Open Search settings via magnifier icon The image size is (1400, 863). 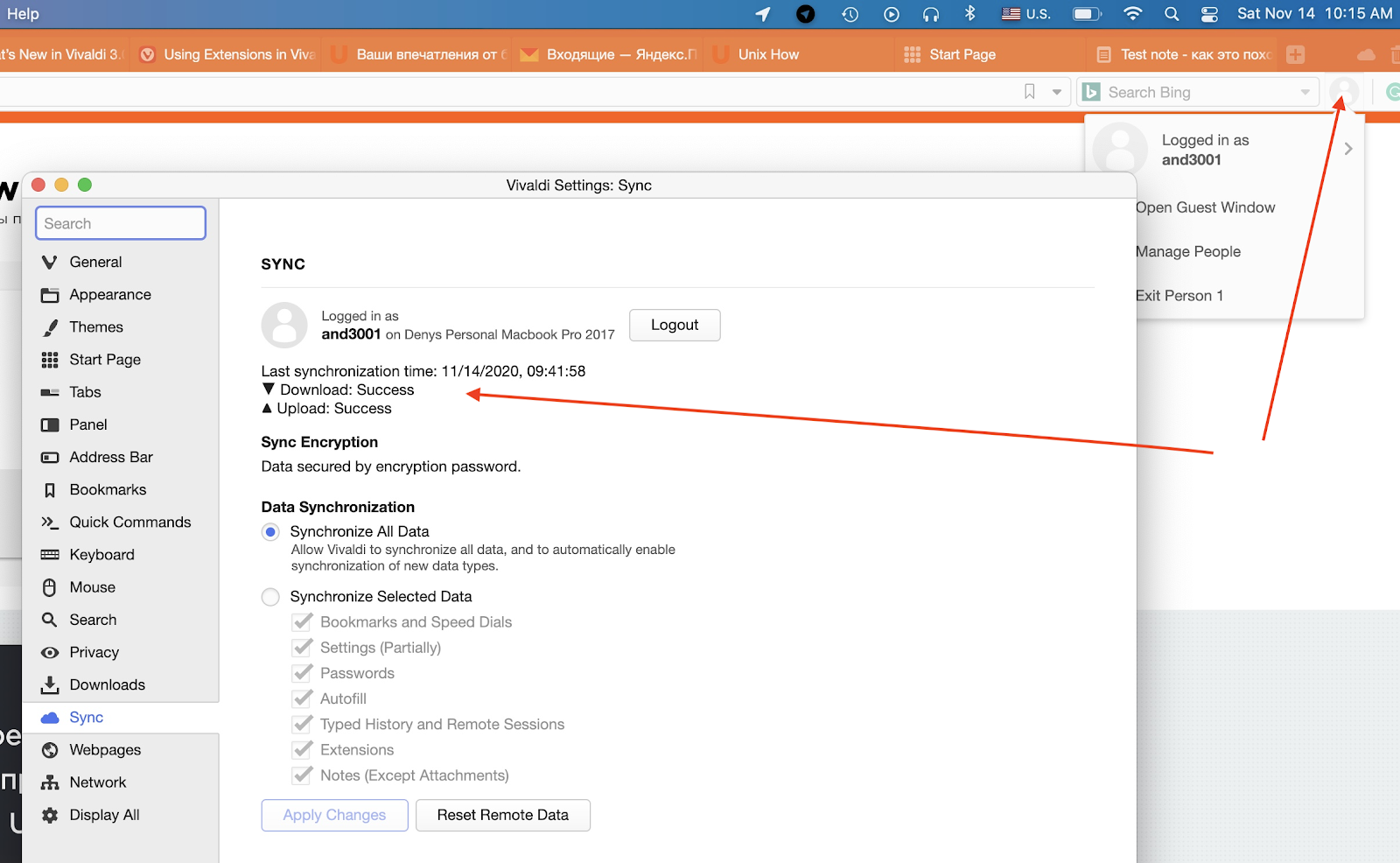[x=50, y=620]
